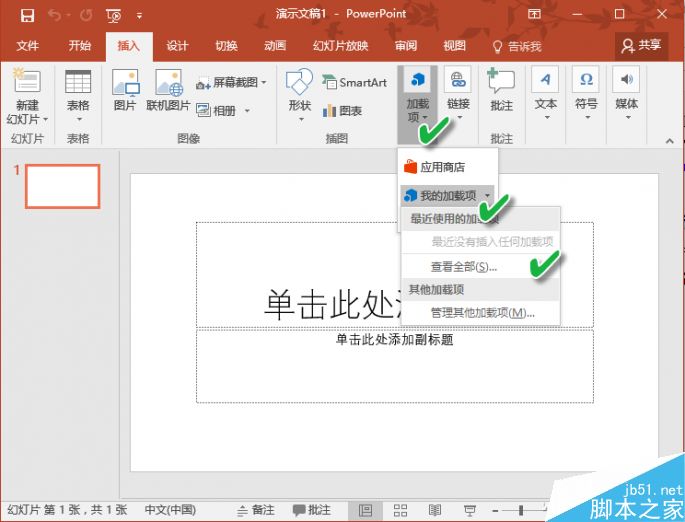
Task: Switch to Normal view icon
Action: 365,510
